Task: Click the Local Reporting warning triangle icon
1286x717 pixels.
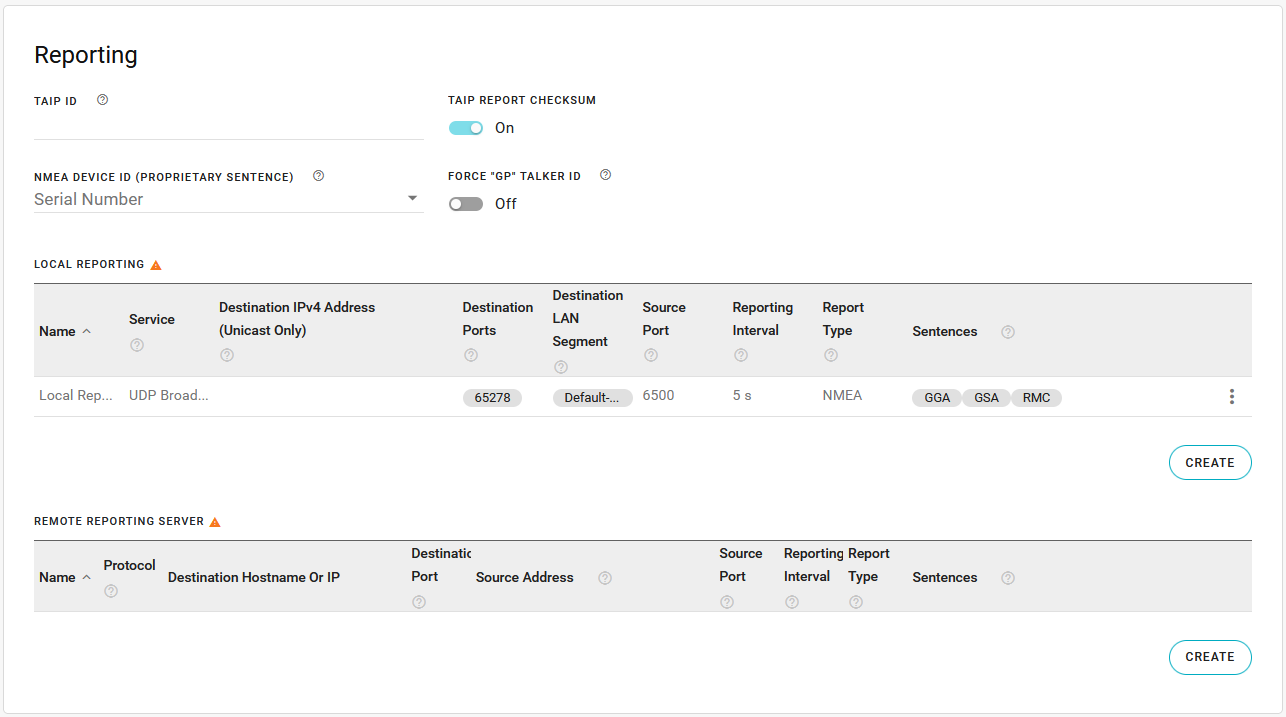Action: [155, 265]
